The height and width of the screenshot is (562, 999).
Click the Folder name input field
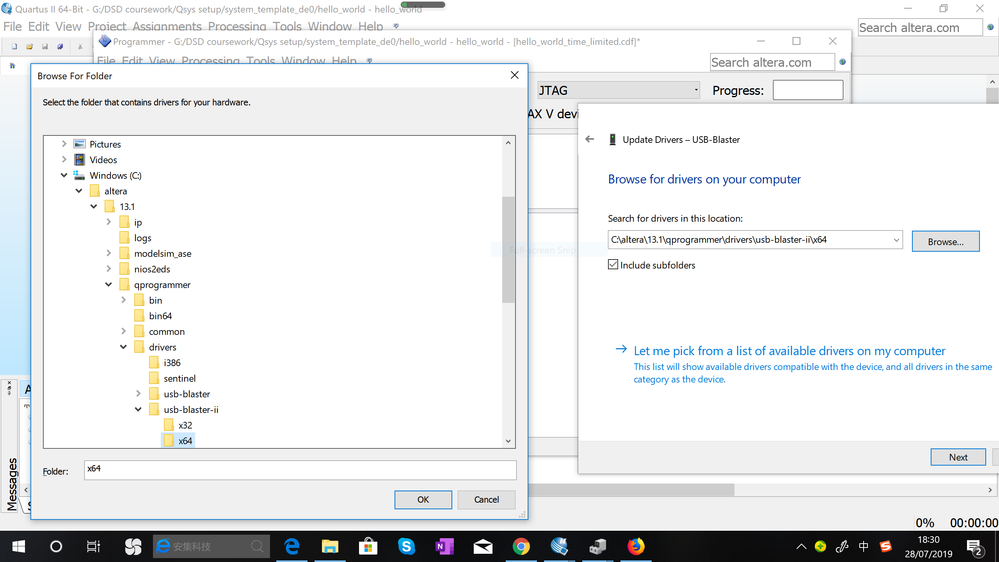tap(300, 470)
